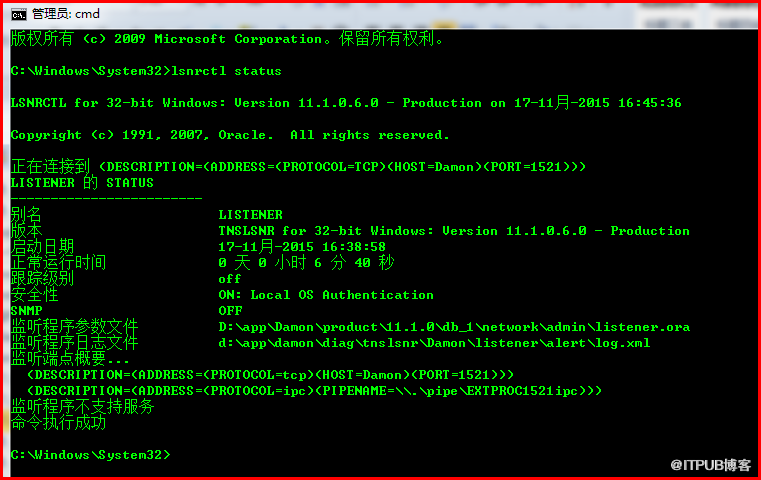Click the PROTOCOL=ipc EXTPROC1521ipc description line
Screen dimensions: 761x480
pos(314,391)
